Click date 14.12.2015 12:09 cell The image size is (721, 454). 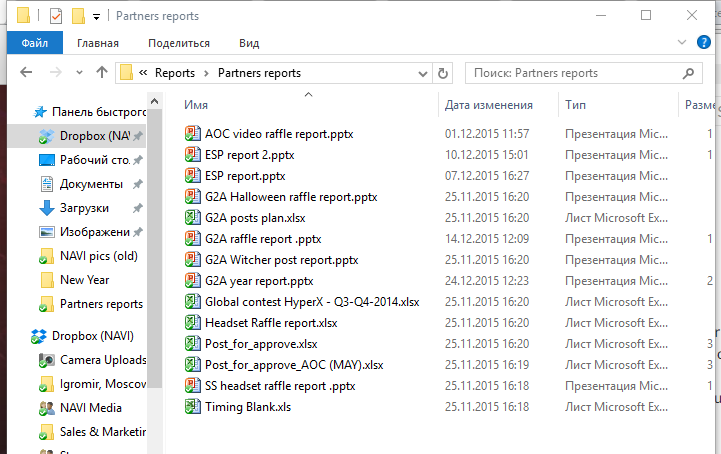click(486, 239)
